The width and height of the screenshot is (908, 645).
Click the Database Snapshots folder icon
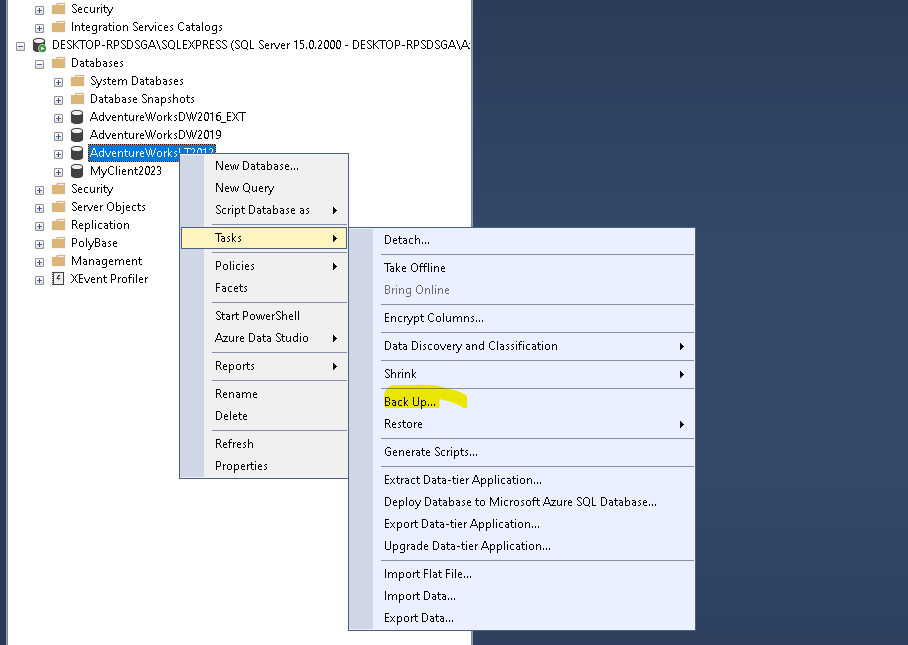pyautogui.click(x=78, y=98)
